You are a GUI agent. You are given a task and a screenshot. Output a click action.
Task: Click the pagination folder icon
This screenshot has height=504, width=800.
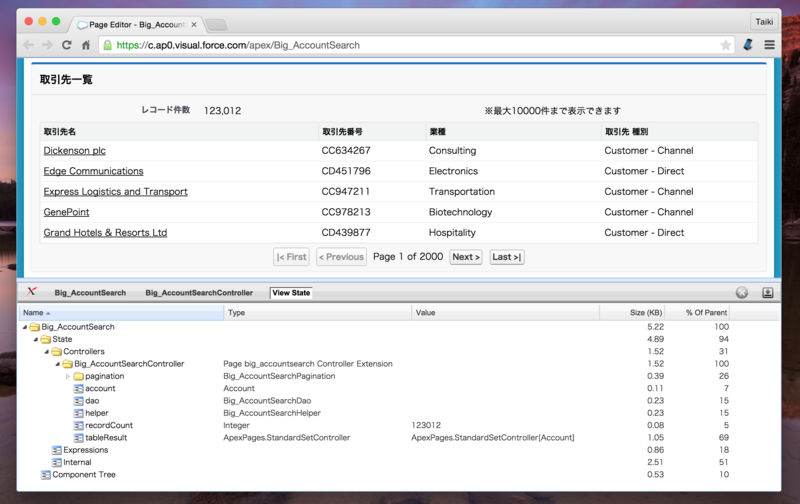pos(79,376)
